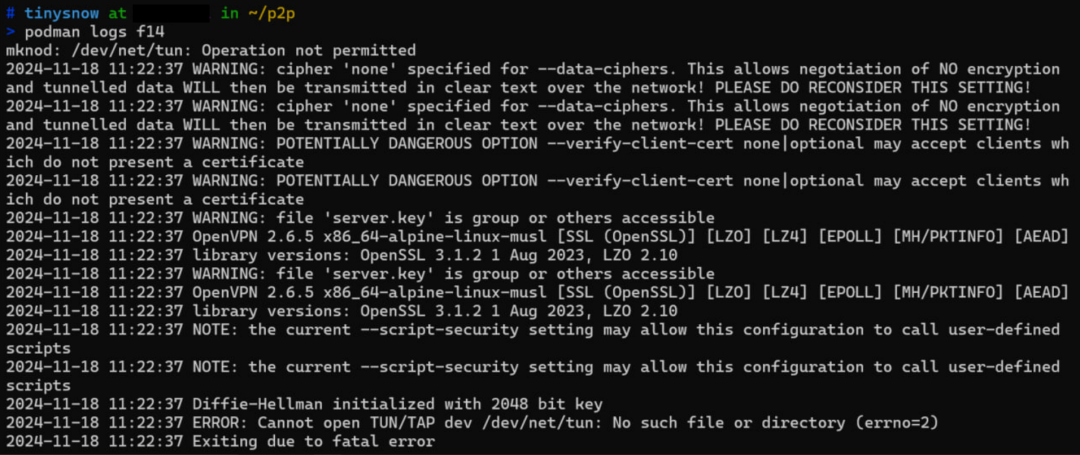Click the first 'server.key' warning line

(x=360, y=218)
